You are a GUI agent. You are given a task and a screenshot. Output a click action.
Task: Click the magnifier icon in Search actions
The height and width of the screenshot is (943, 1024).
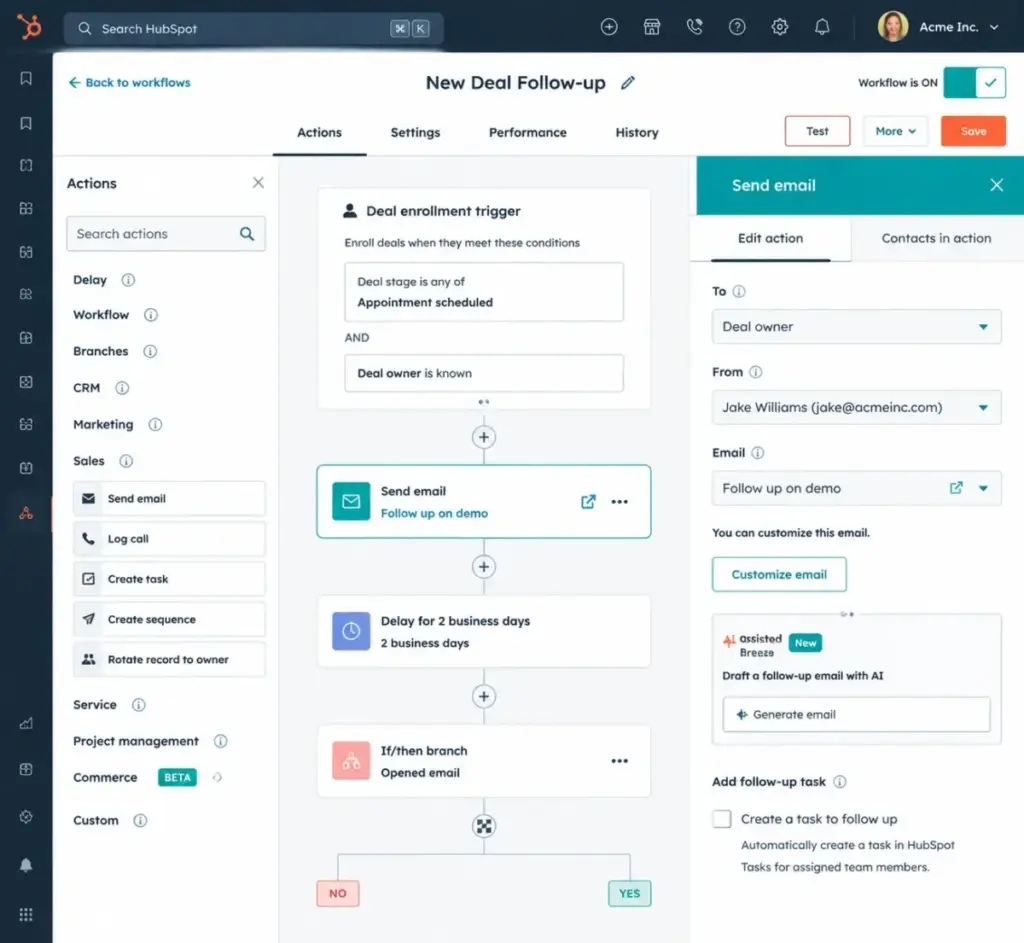[247, 234]
